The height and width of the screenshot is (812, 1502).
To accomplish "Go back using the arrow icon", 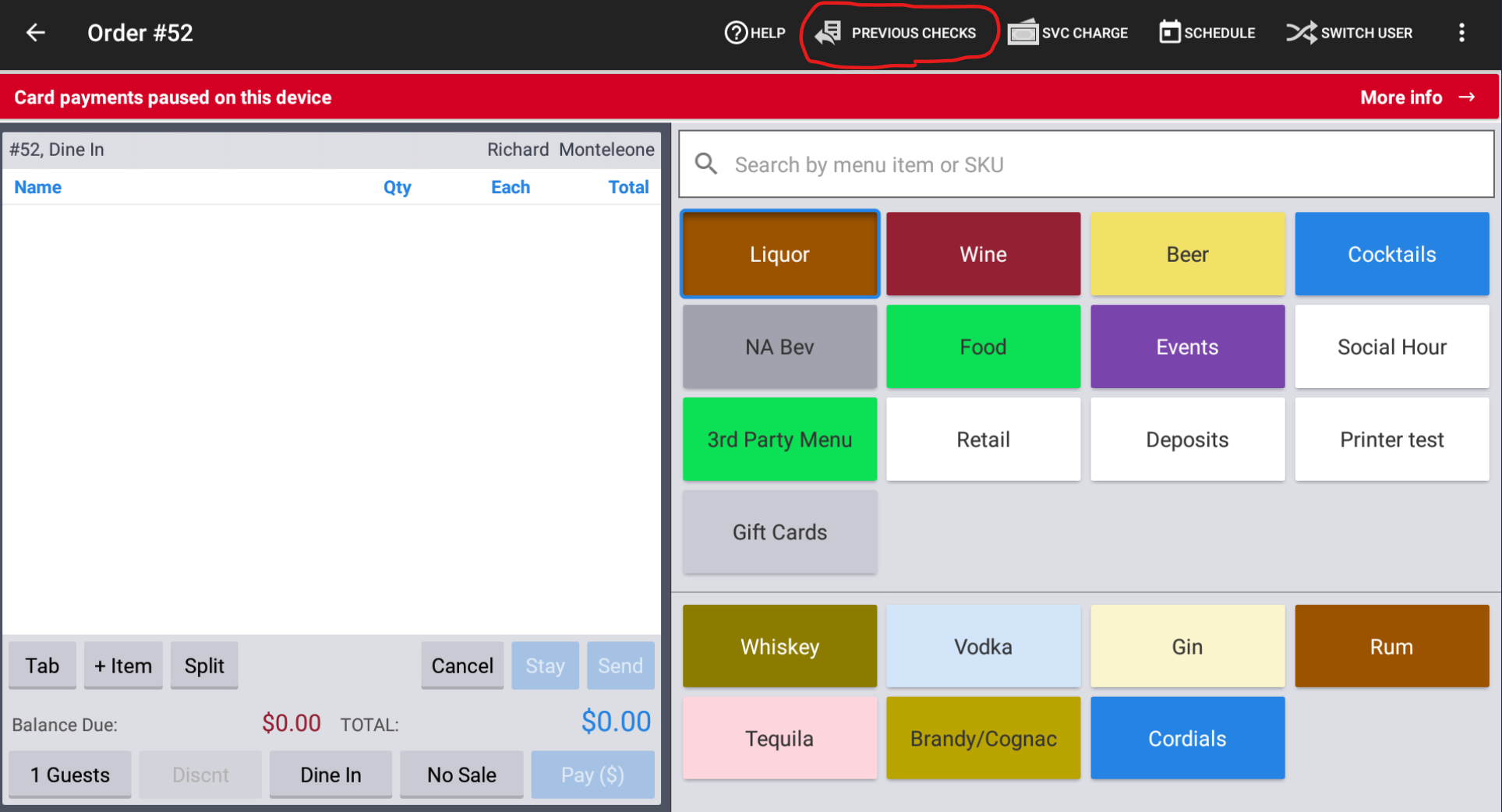I will tap(36, 33).
